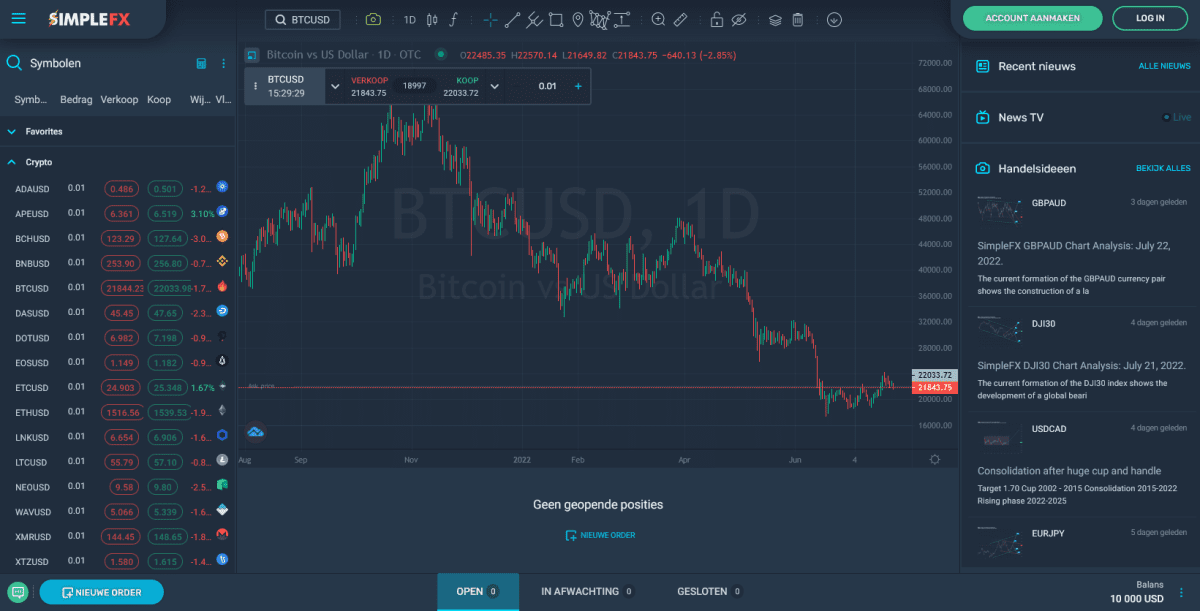
Task: Click the Symbolen search magnifier
Action: coord(14,63)
